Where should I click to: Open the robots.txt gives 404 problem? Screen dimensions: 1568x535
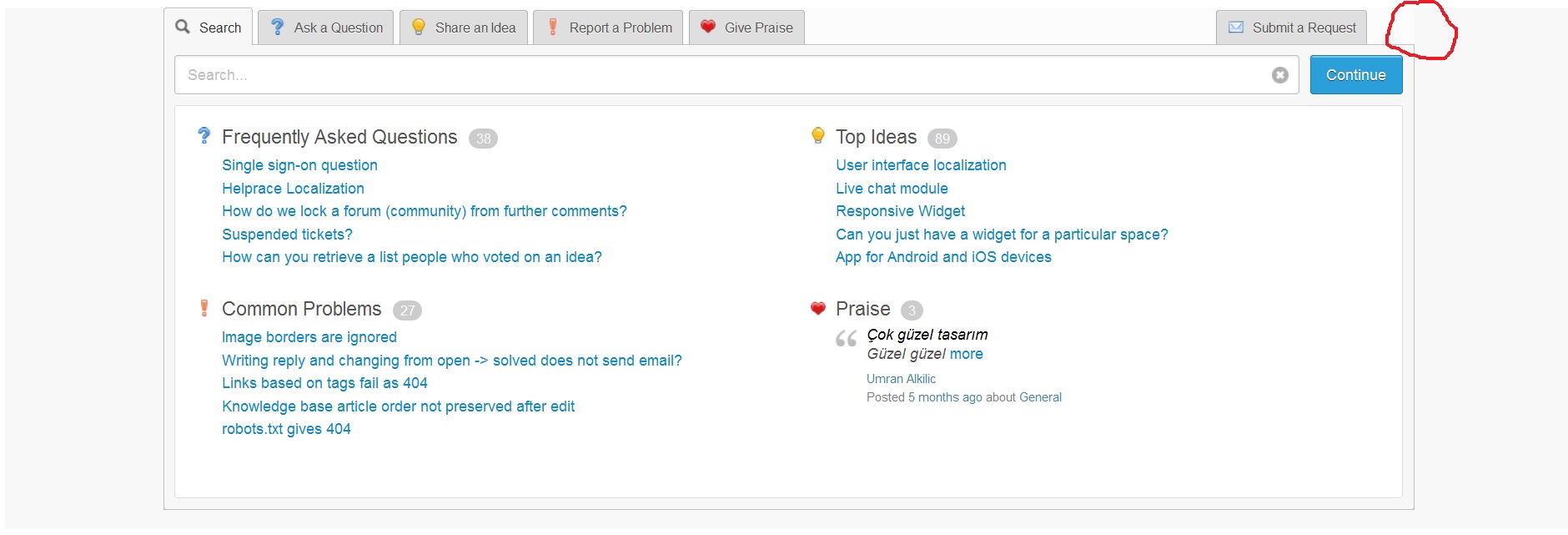click(286, 429)
